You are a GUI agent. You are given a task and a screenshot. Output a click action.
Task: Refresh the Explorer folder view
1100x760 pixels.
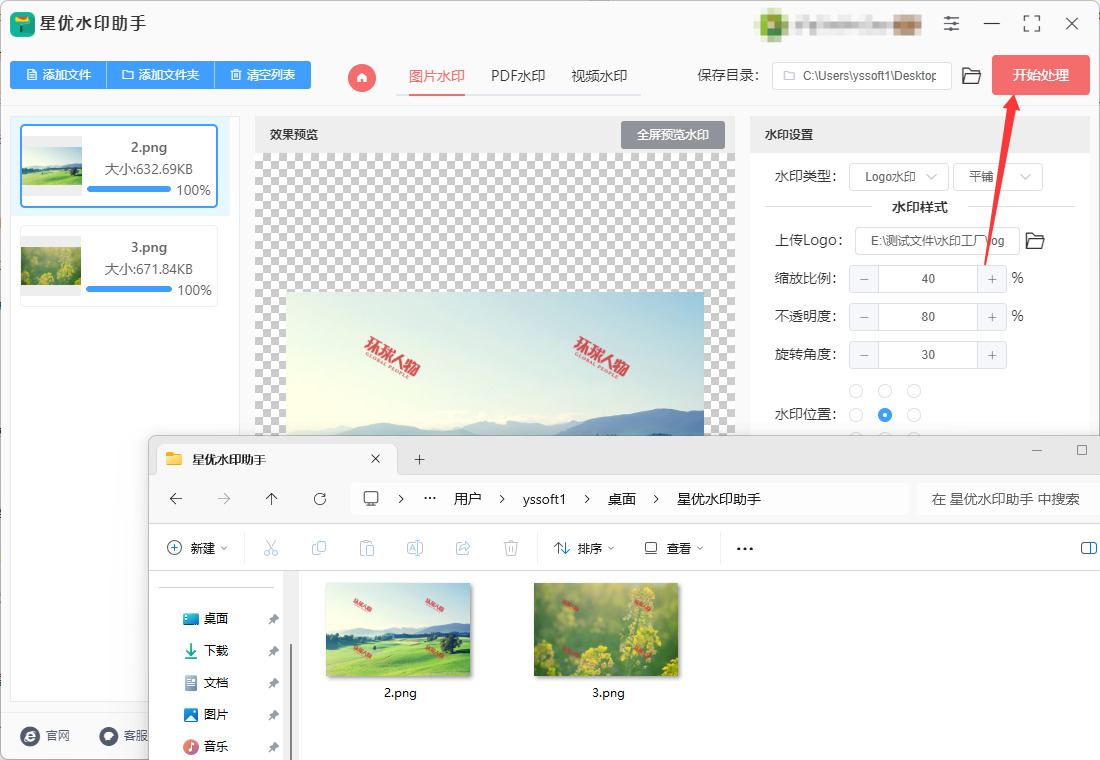320,499
